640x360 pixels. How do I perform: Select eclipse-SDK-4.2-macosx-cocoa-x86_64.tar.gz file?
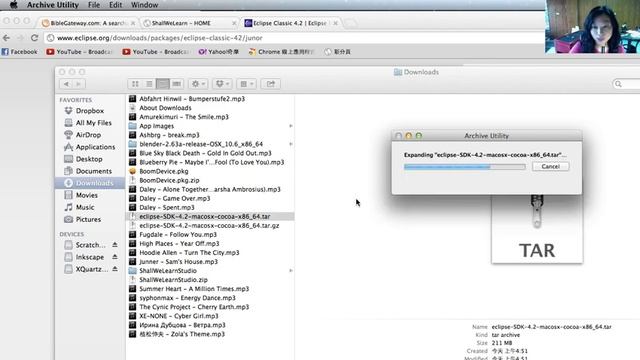tap(210, 225)
